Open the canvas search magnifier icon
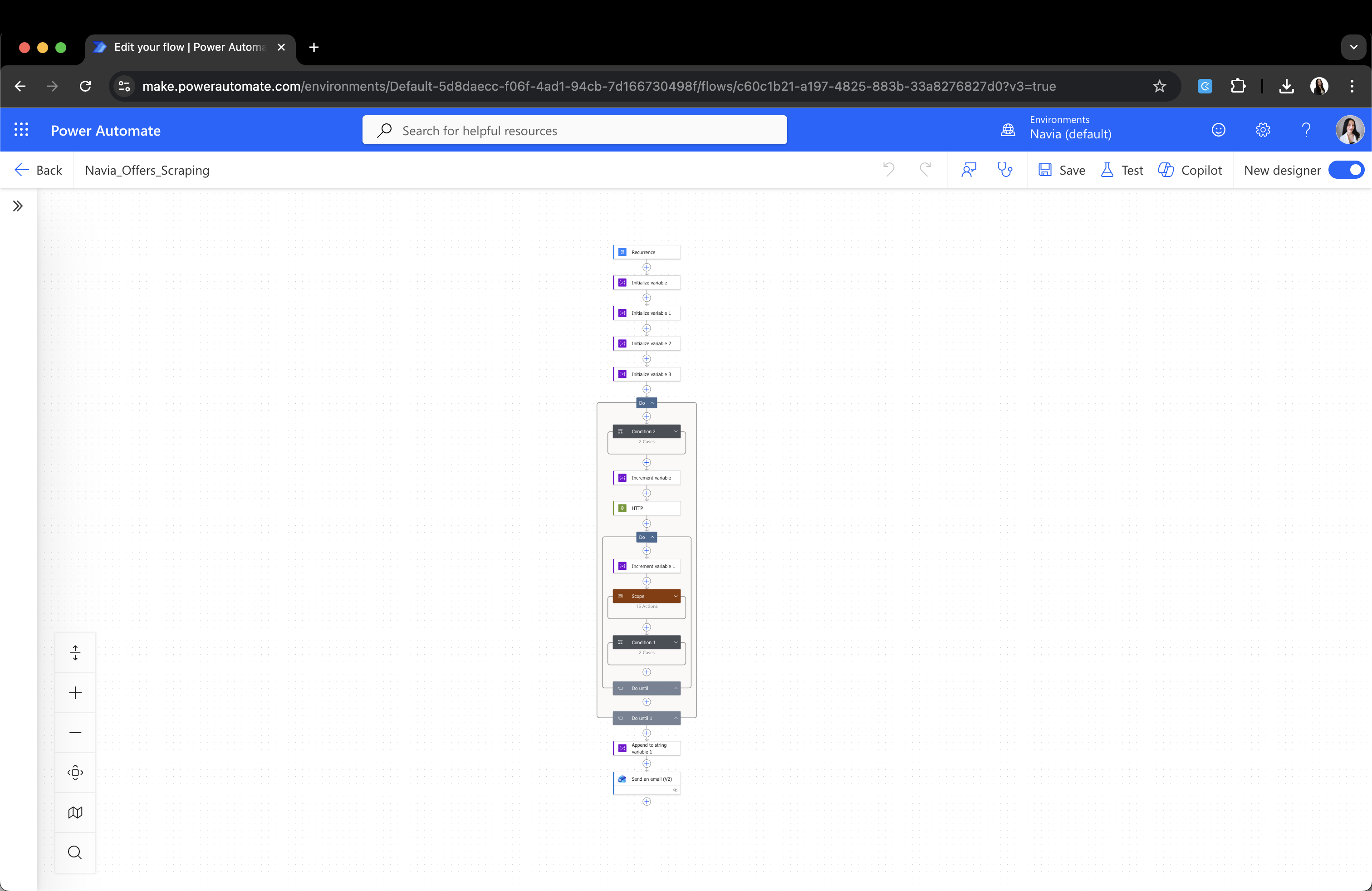The height and width of the screenshot is (891, 1372). pyautogui.click(x=75, y=852)
